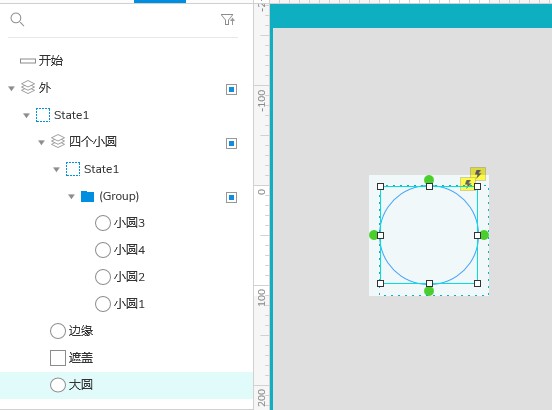Click the dynamic panel icon beside 四个小圆
The height and width of the screenshot is (410, 552).
click(x=58, y=141)
